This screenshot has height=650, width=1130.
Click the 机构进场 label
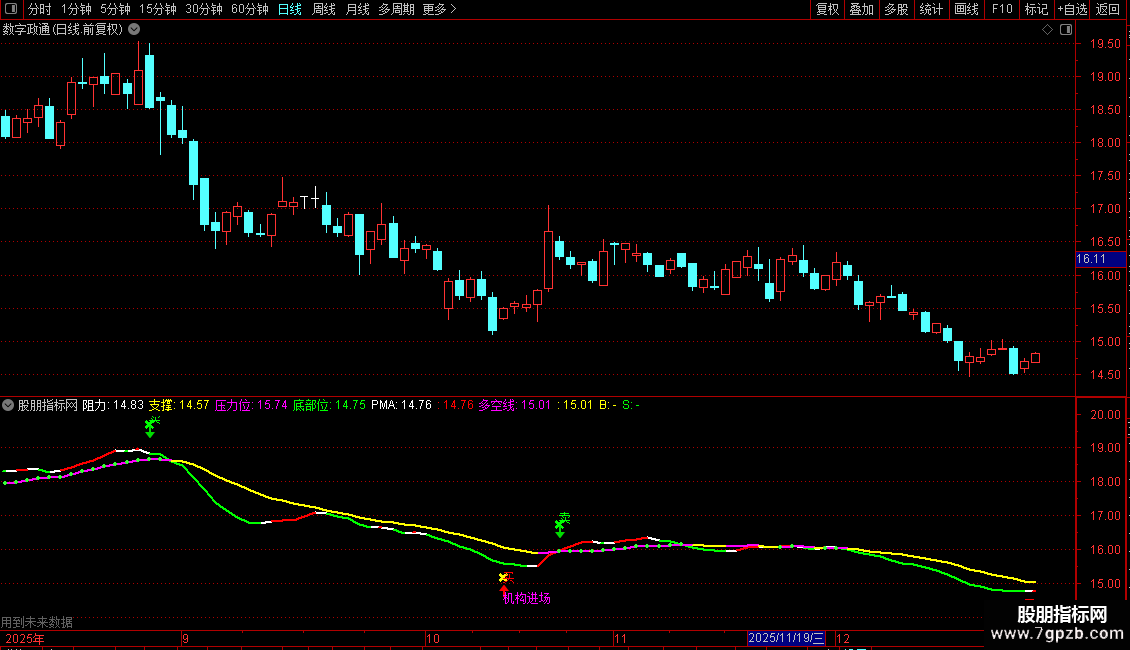coord(527,598)
